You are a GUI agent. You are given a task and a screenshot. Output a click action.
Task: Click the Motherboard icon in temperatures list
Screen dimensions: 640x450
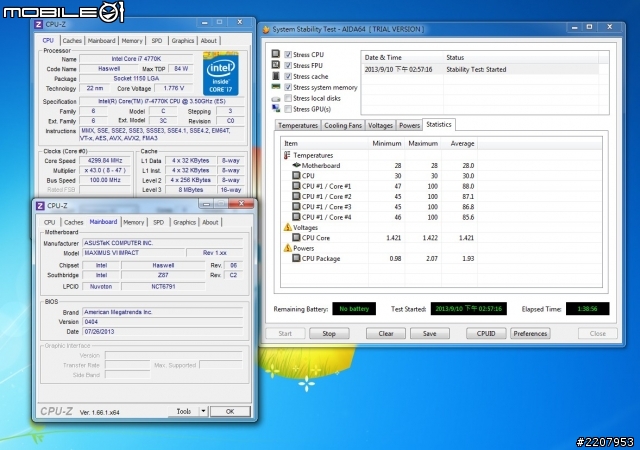296,165
